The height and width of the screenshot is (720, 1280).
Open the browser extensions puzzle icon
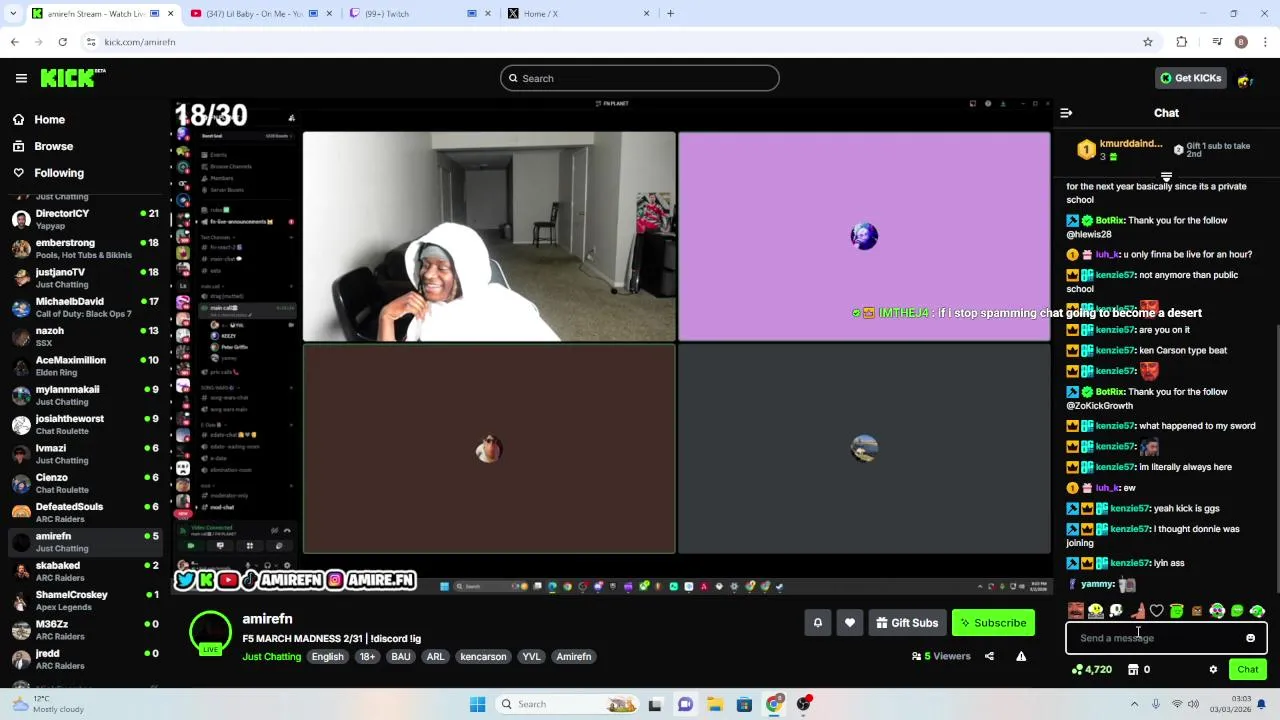tap(1182, 42)
